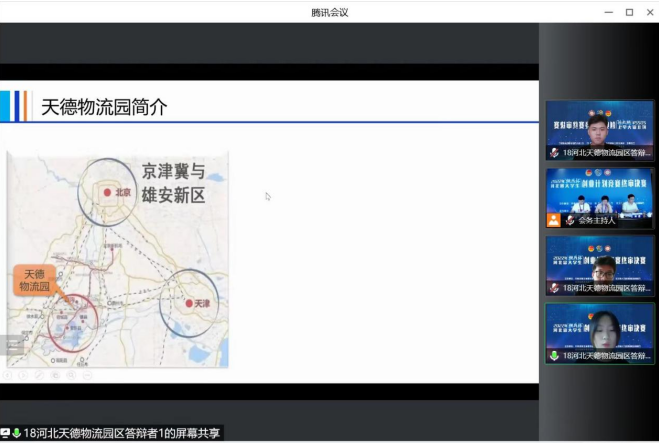Toggle green mic on the green-bordered speaker tile
The height and width of the screenshot is (443, 659).
tap(554, 355)
